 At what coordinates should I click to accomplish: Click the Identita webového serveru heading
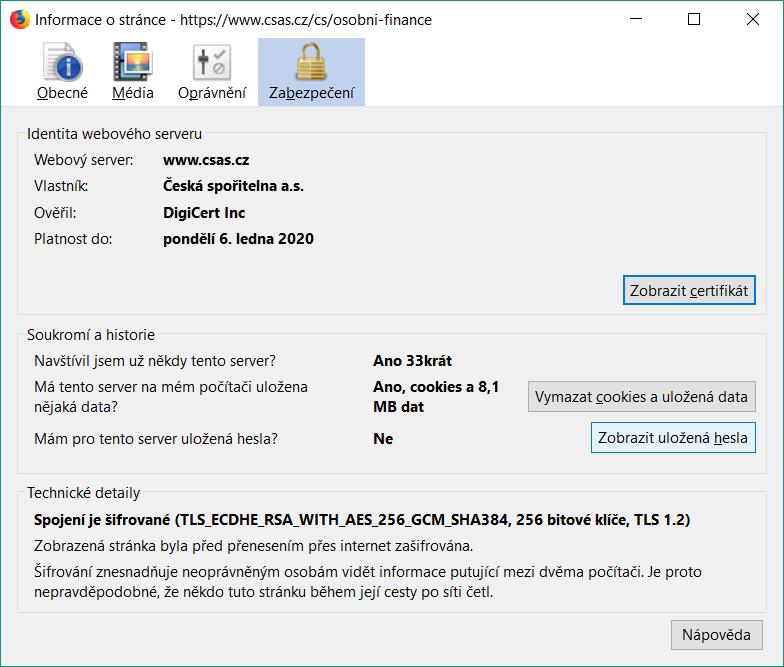point(114,134)
